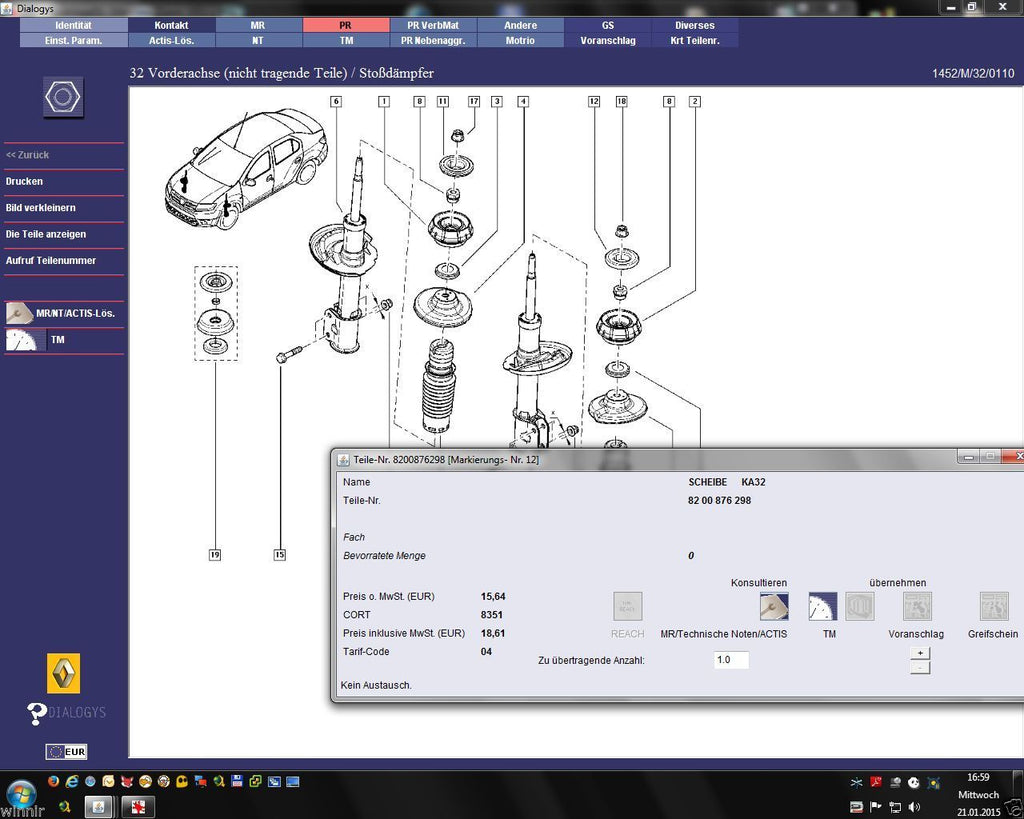This screenshot has height=819, width=1024.
Task: Select part marker 2 in diagram
Action: [695, 101]
